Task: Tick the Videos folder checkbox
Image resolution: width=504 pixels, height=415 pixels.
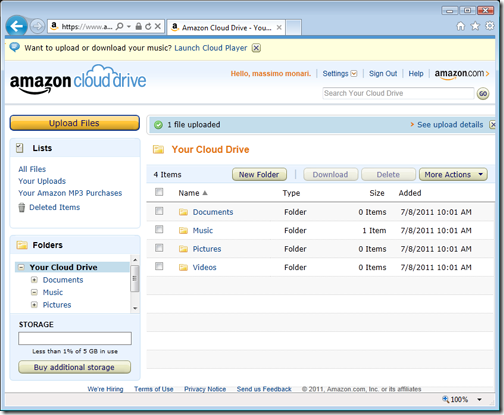Action: pyautogui.click(x=159, y=266)
